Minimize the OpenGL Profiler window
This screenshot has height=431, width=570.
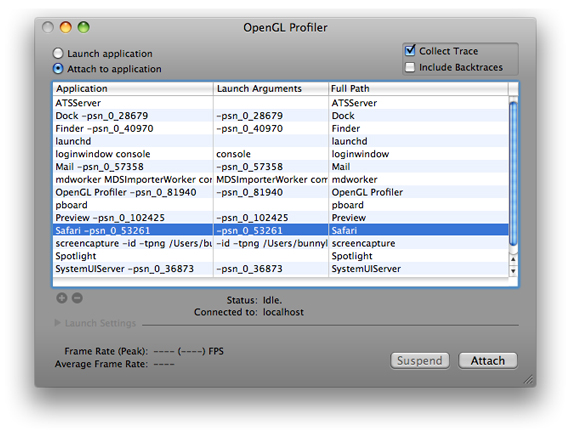(x=66, y=27)
